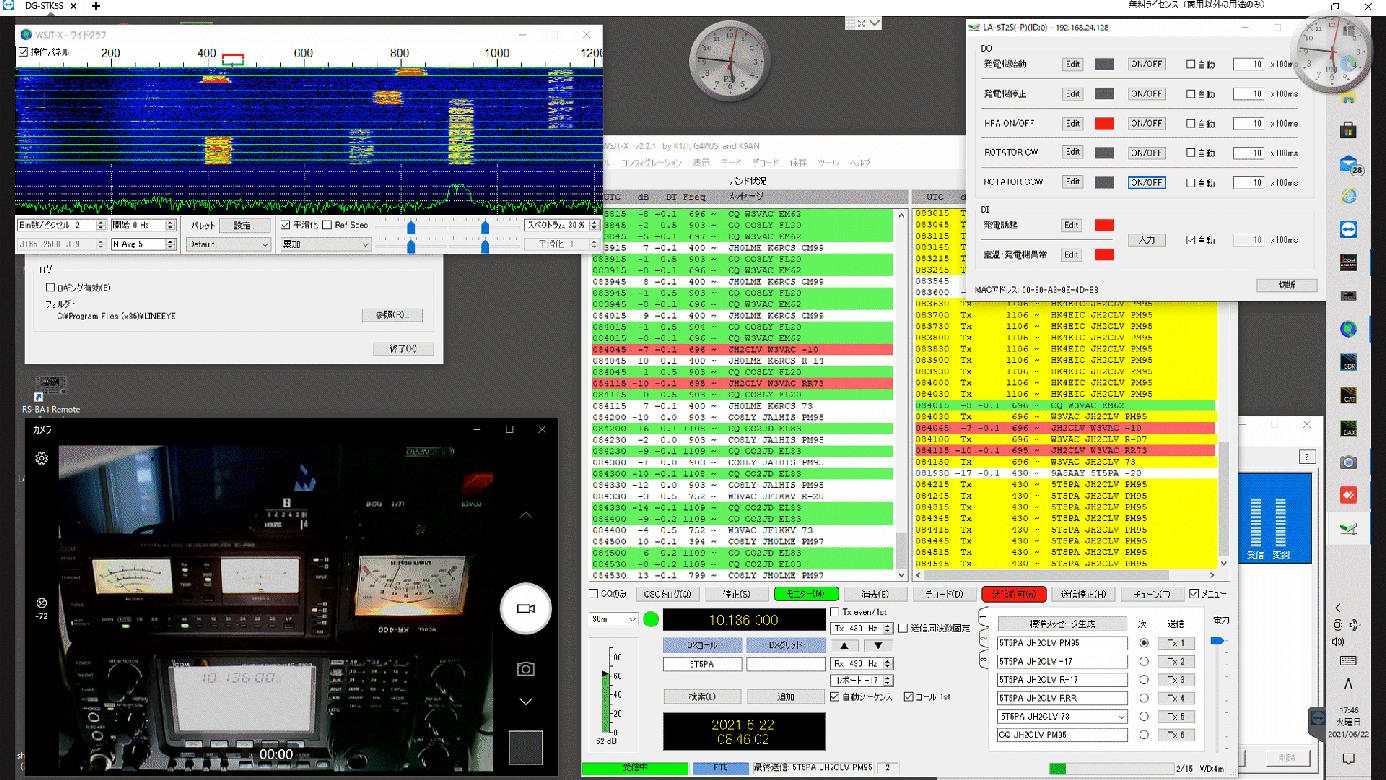Toggle the Tx even/1st checkbox

[x=836, y=612]
